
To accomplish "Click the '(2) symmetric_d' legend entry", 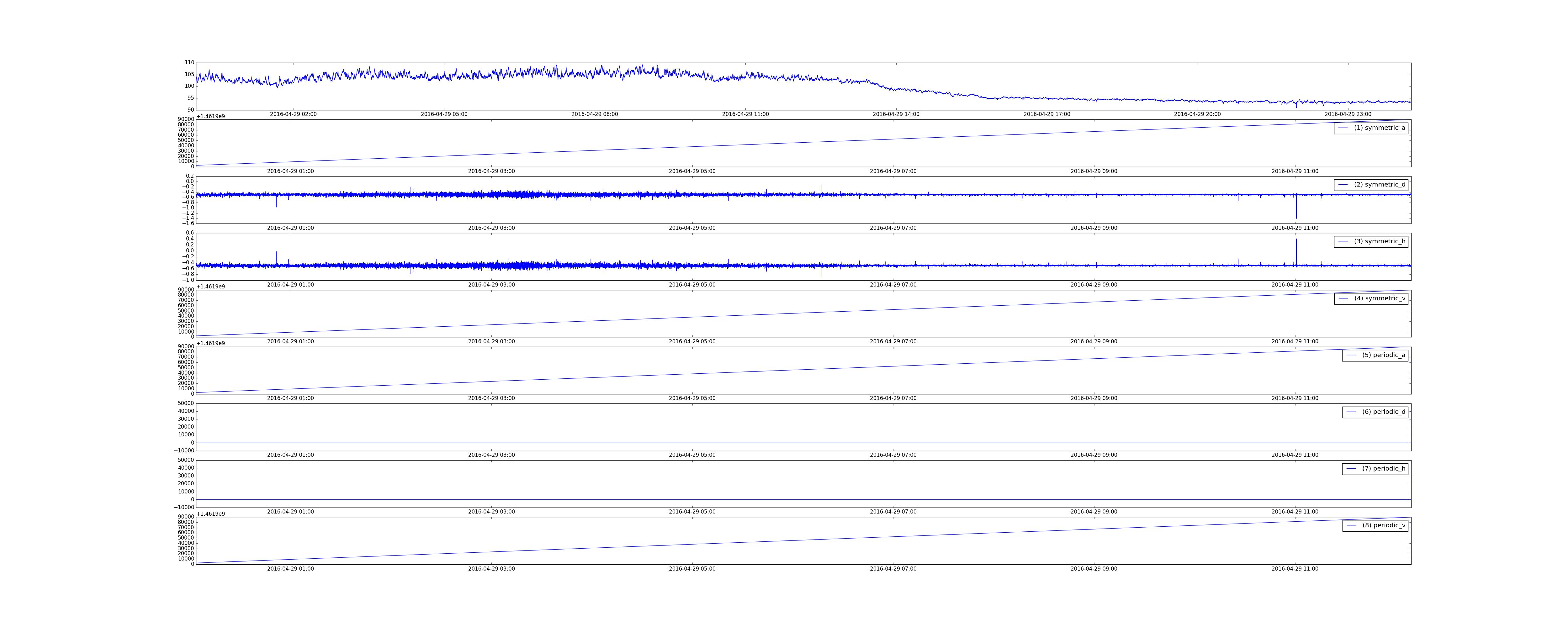I will point(1371,184).
